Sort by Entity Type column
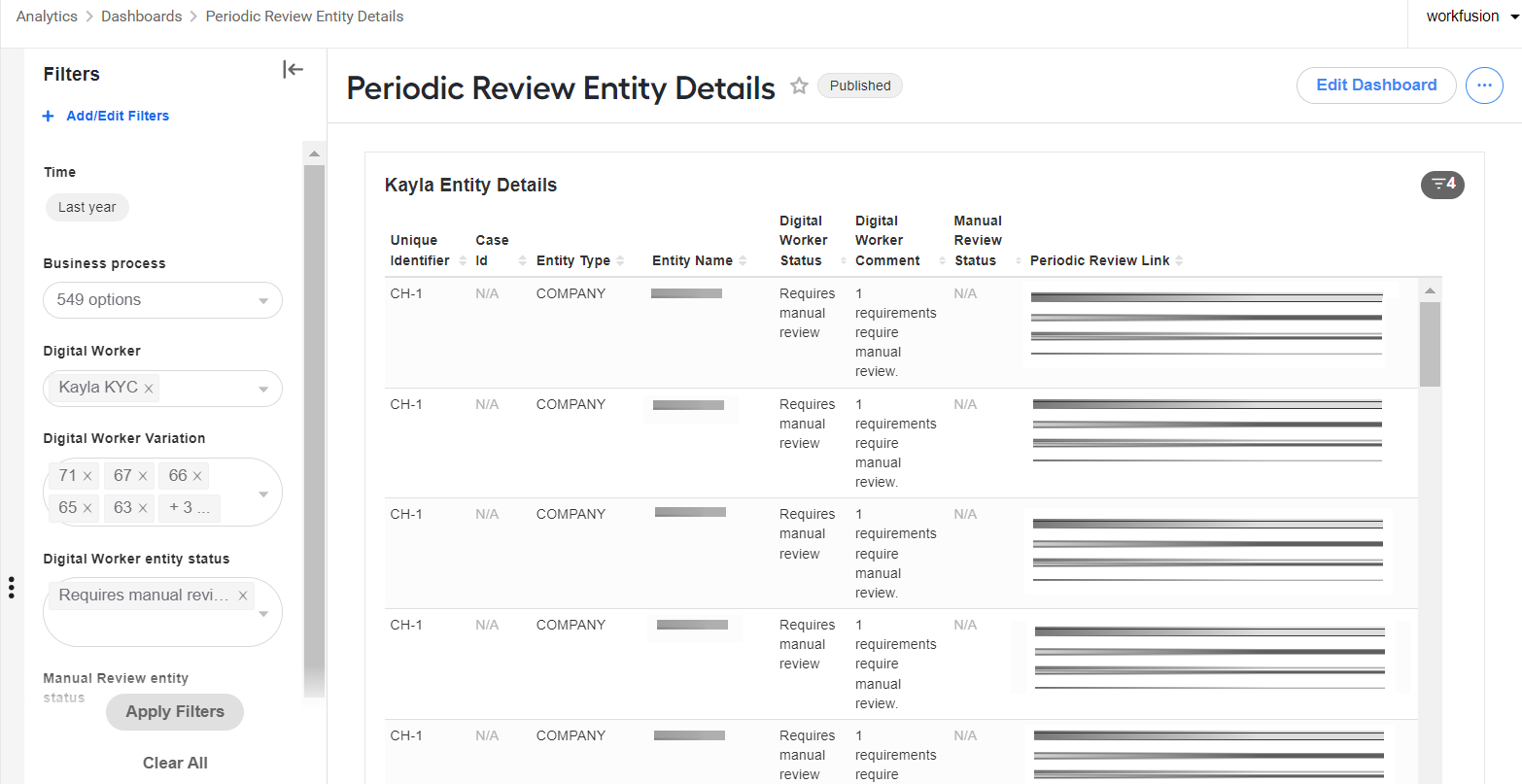 point(620,260)
